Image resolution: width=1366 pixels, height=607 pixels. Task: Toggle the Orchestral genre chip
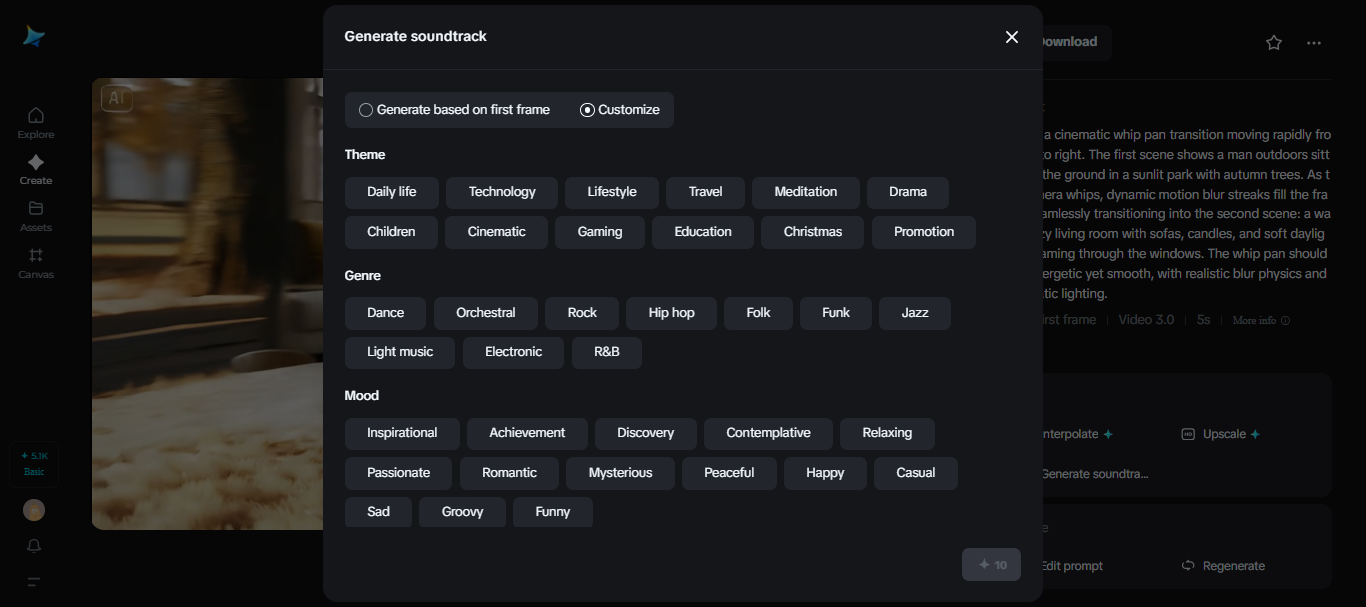click(485, 313)
